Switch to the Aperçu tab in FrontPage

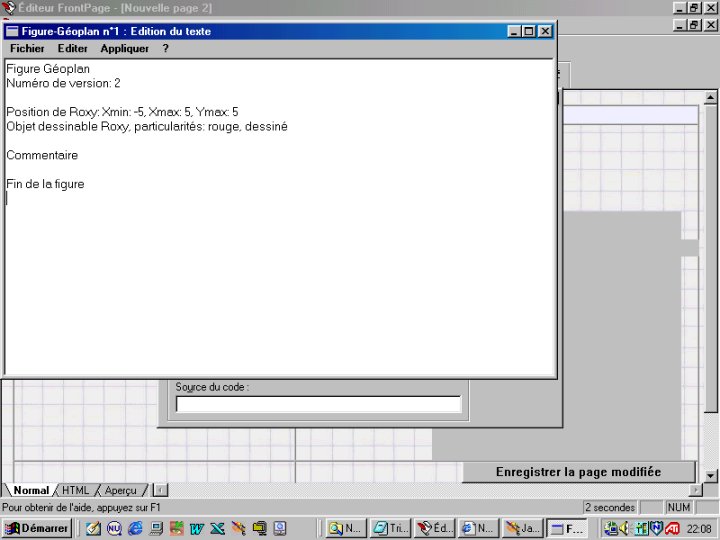pyautogui.click(x=120, y=490)
